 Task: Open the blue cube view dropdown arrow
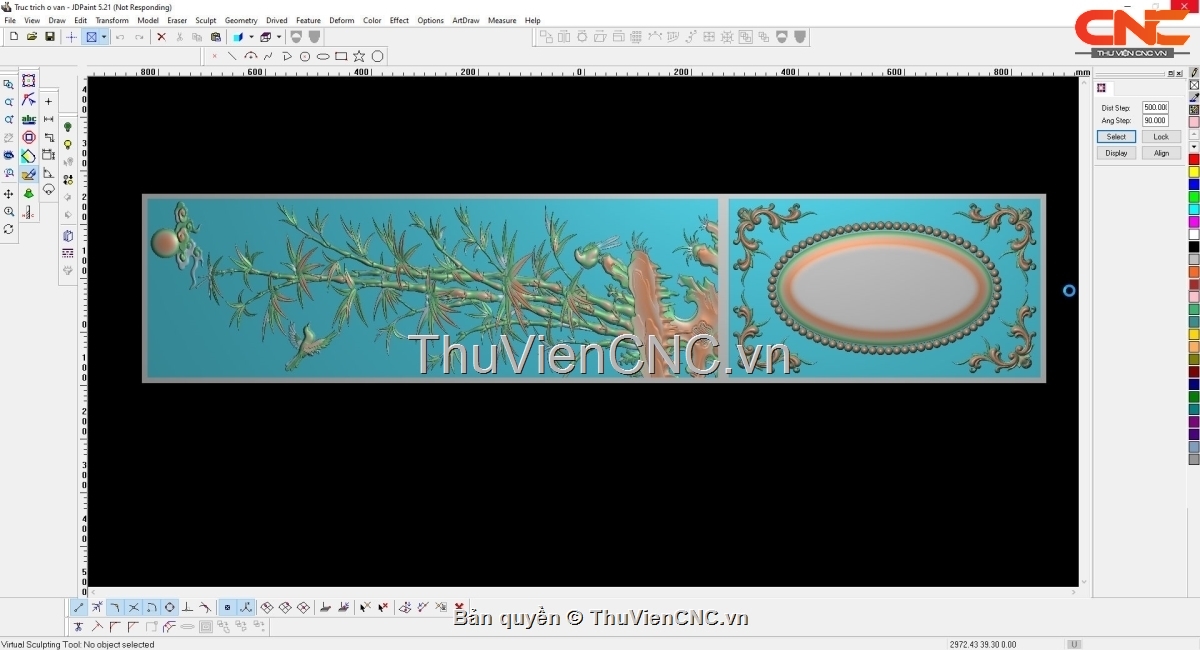[251, 37]
